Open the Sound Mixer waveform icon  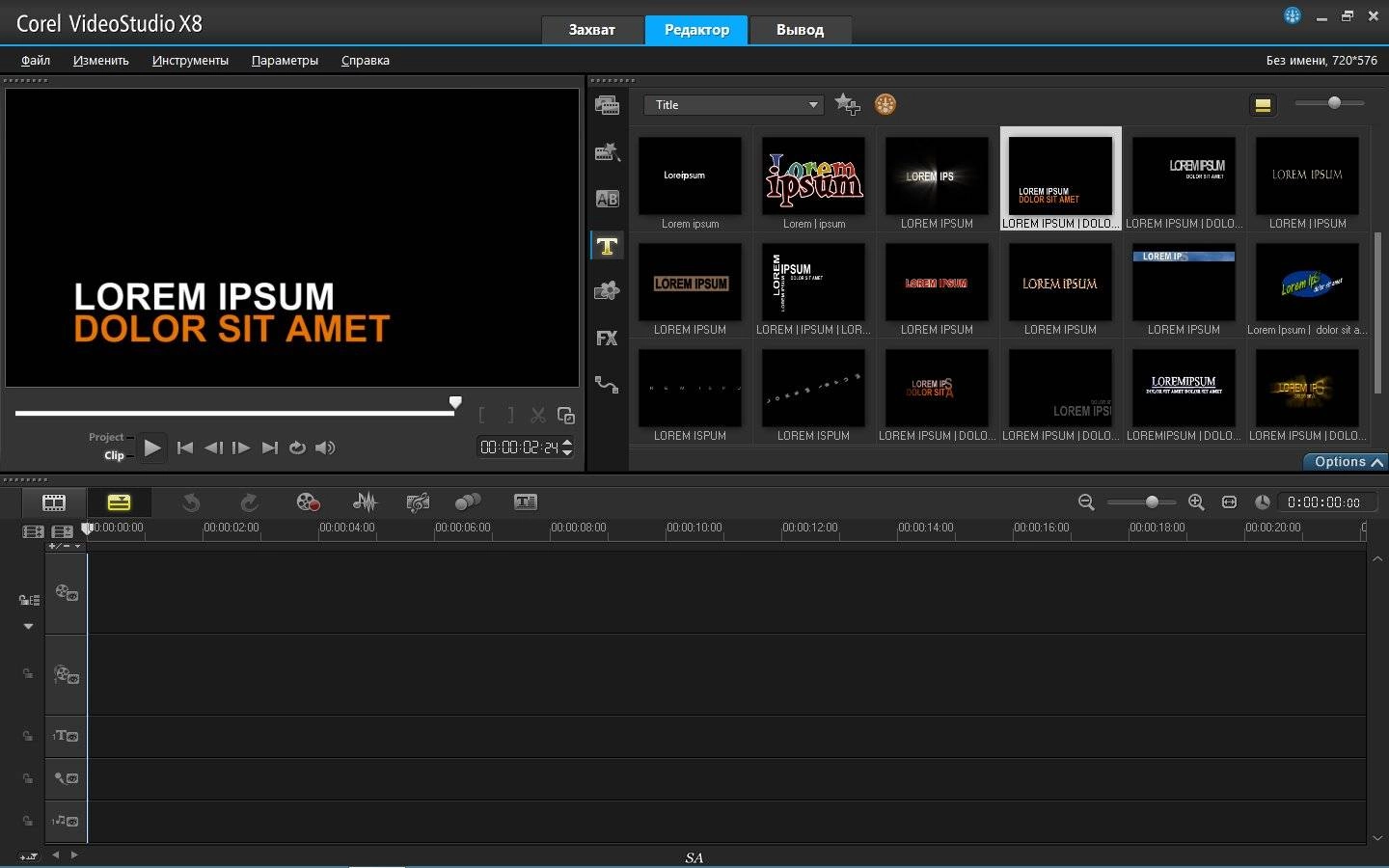pos(365,502)
